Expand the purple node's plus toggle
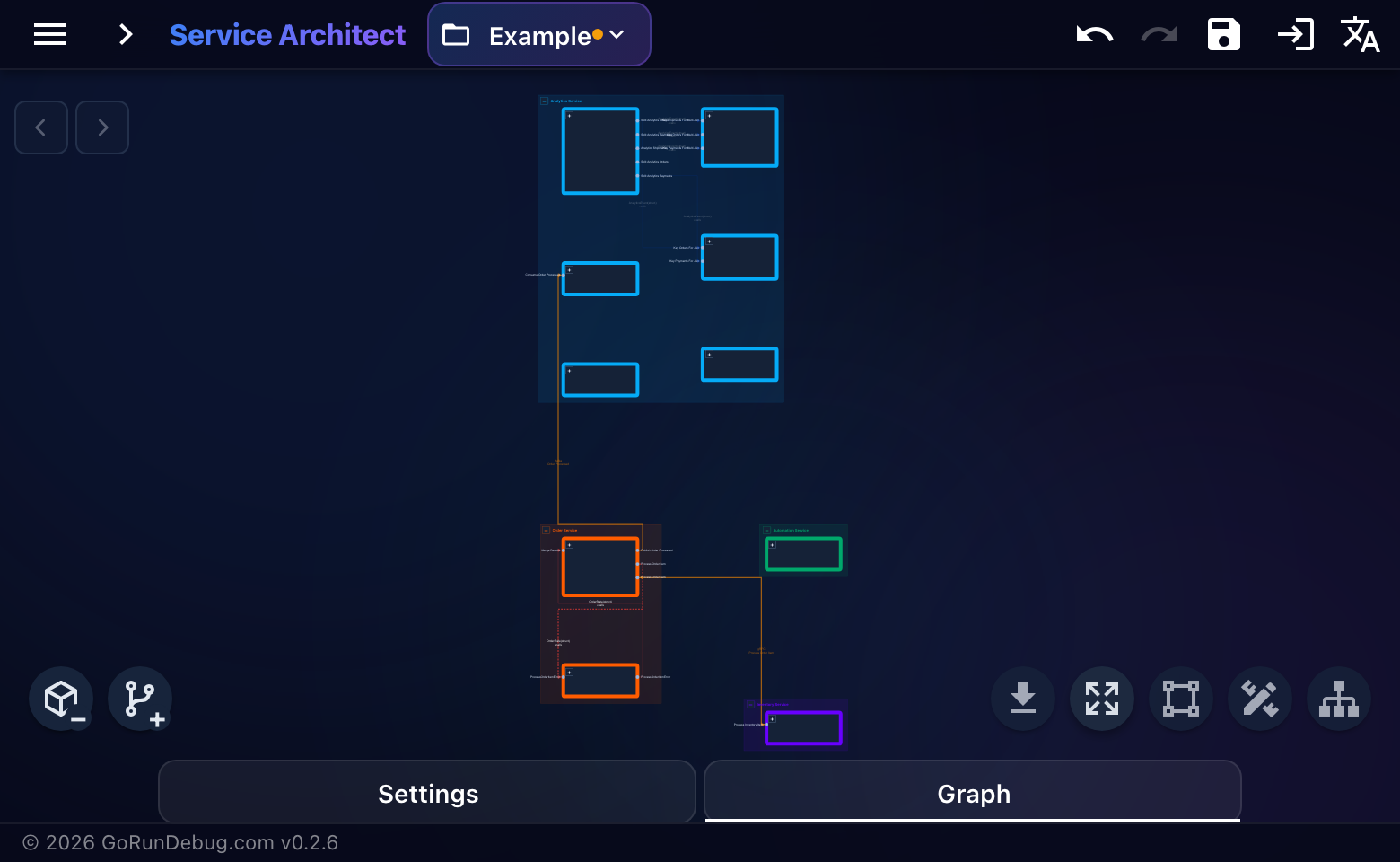This screenshot has height=862, width=1400. (772, 718)
